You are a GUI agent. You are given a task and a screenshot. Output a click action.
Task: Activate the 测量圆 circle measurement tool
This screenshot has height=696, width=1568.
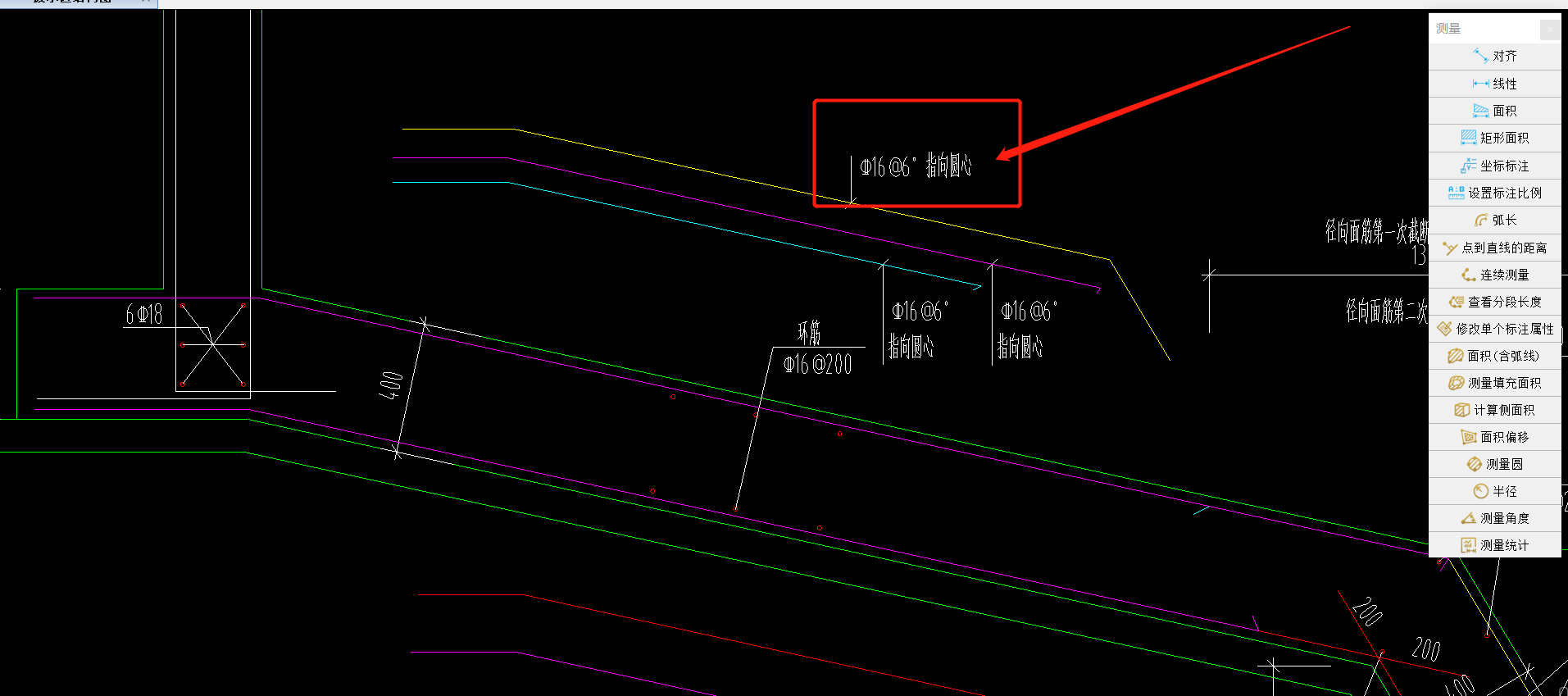tap(1494, 464)
